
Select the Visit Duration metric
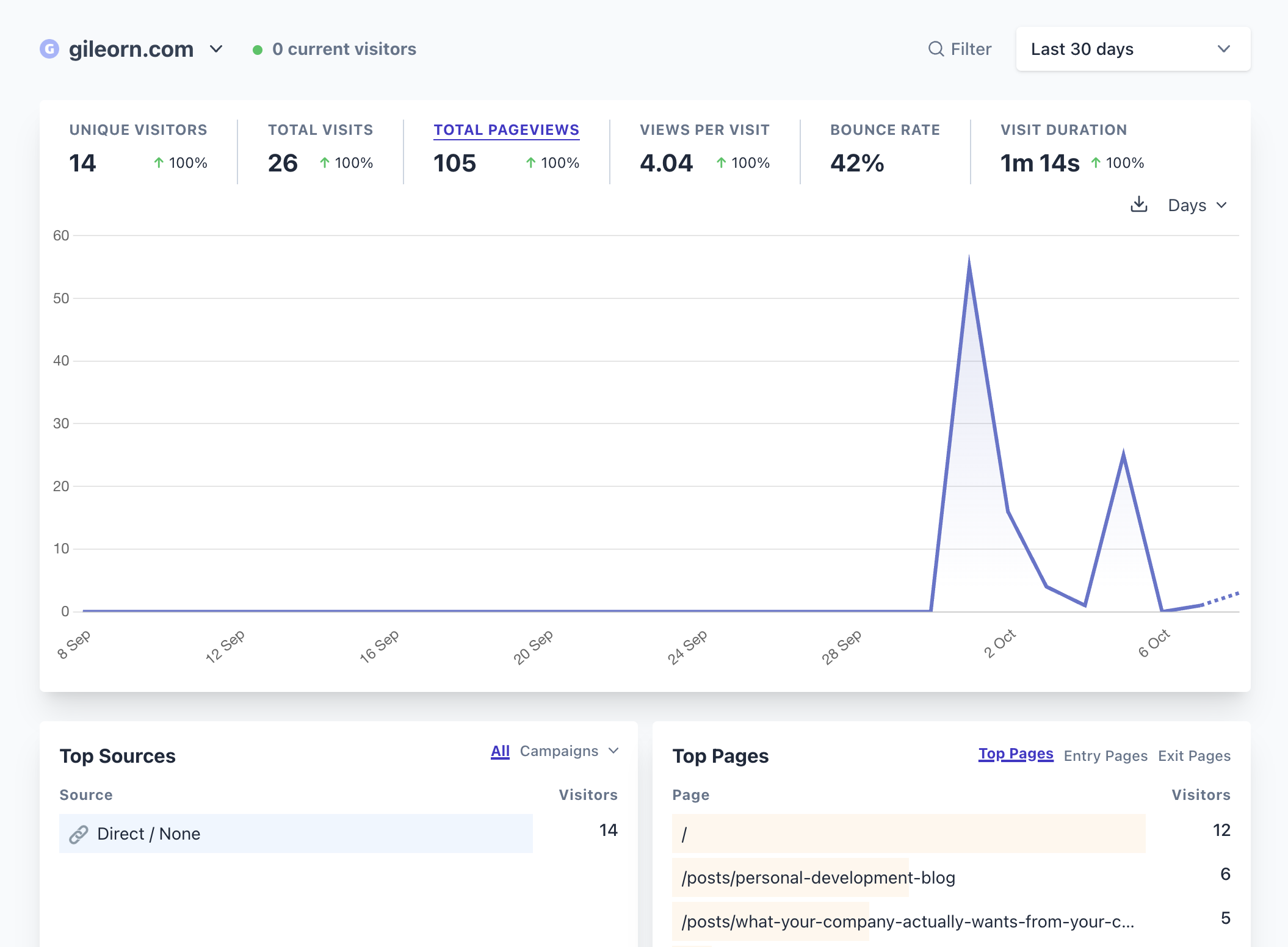click(x=1072, y=150)
